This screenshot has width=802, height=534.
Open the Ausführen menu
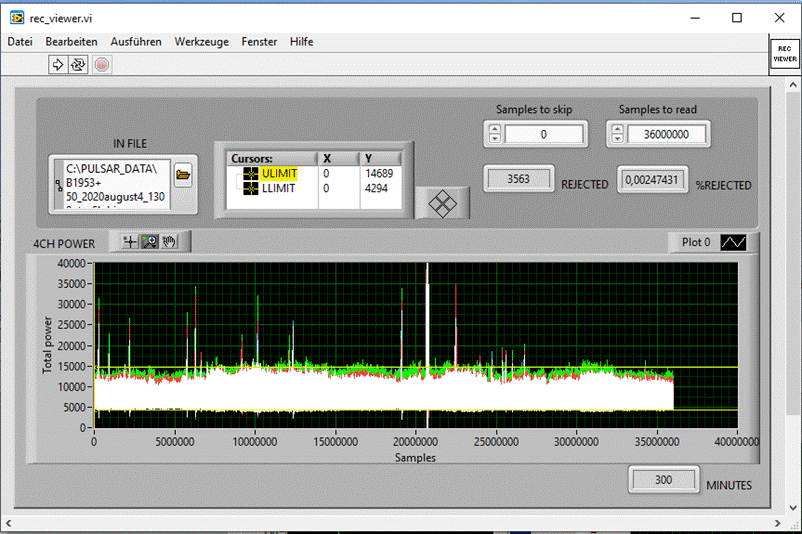coord(136,42)
